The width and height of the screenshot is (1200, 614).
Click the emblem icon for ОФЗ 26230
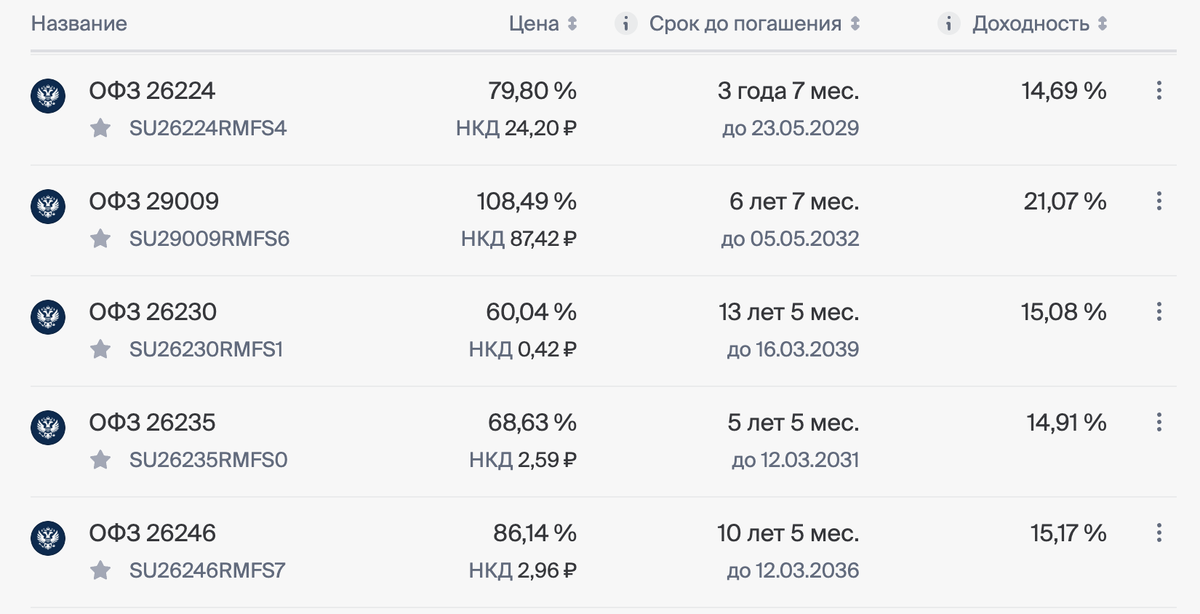click(x=48, y=317)
